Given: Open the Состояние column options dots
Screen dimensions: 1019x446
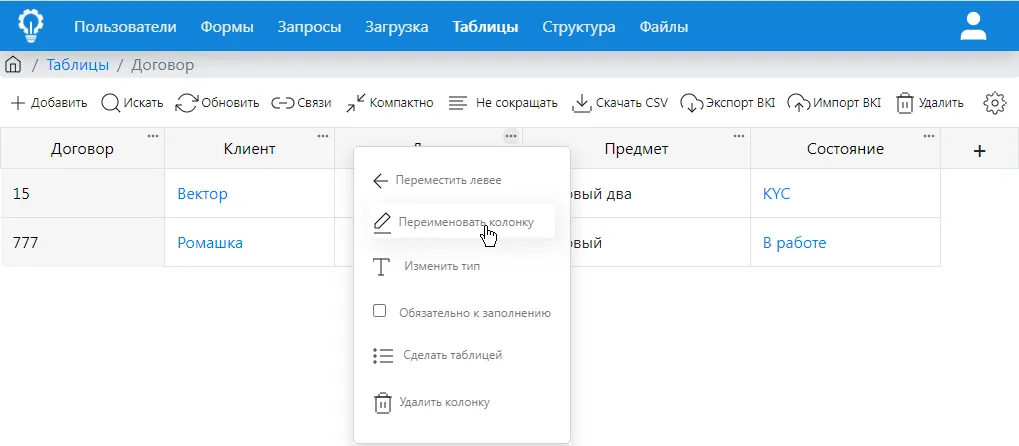Looking at the screenshot, I should click(x=929, y=136).
